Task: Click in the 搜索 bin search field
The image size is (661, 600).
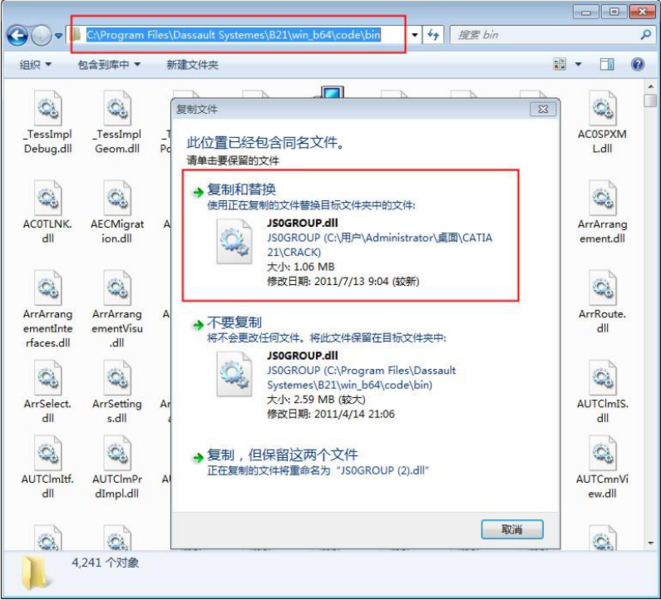Action: click(x=546, y=35)
